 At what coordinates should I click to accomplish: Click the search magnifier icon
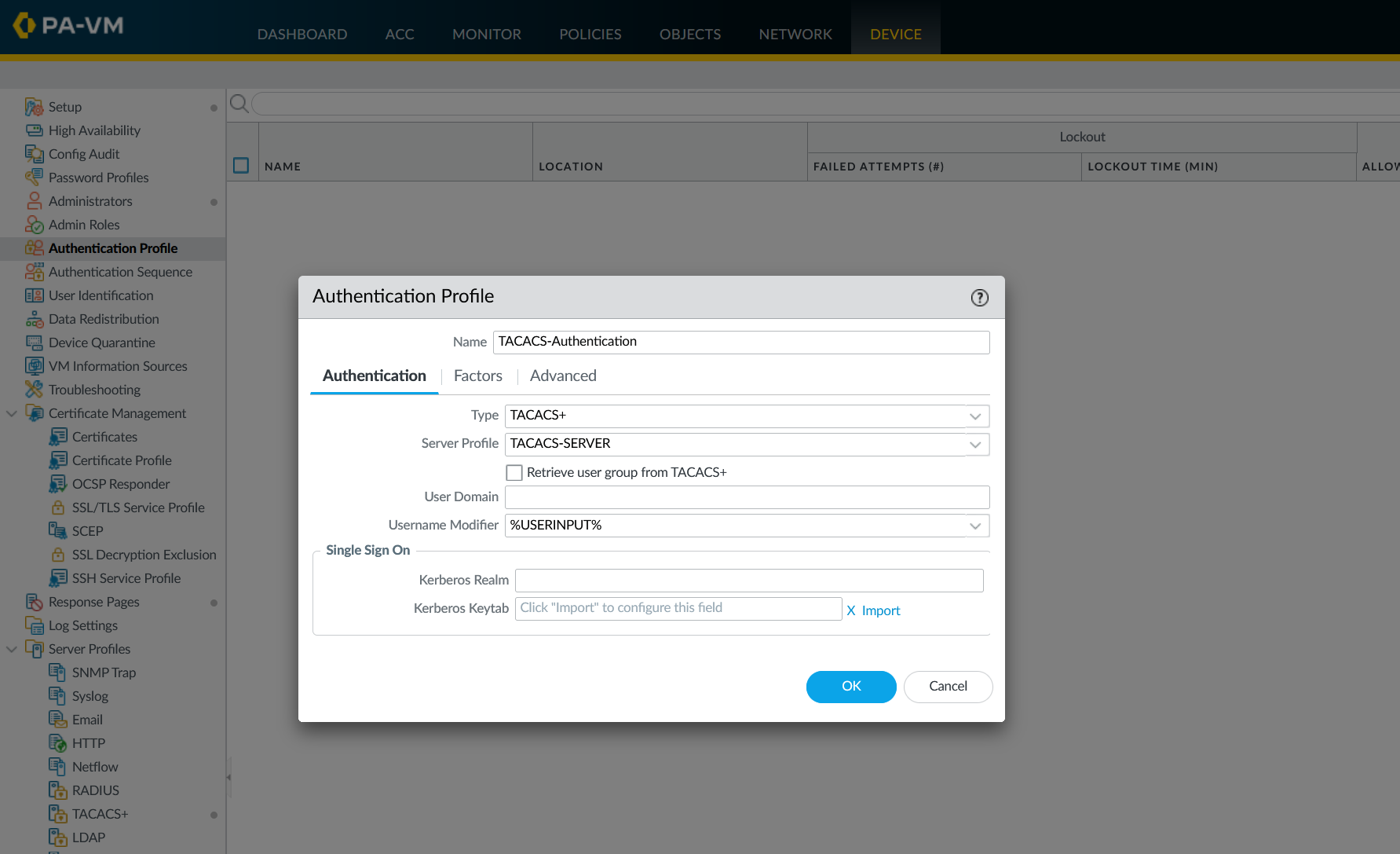point(239,104)
